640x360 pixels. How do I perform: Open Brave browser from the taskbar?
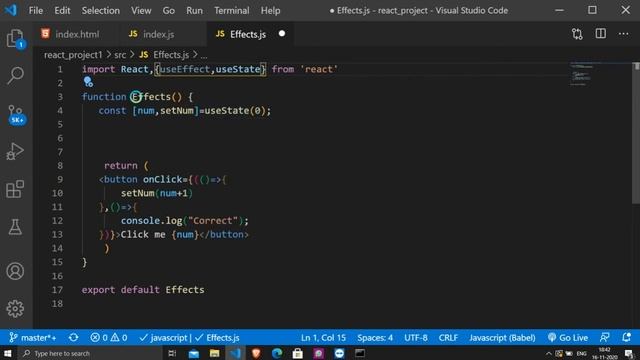tap(256, 353)
